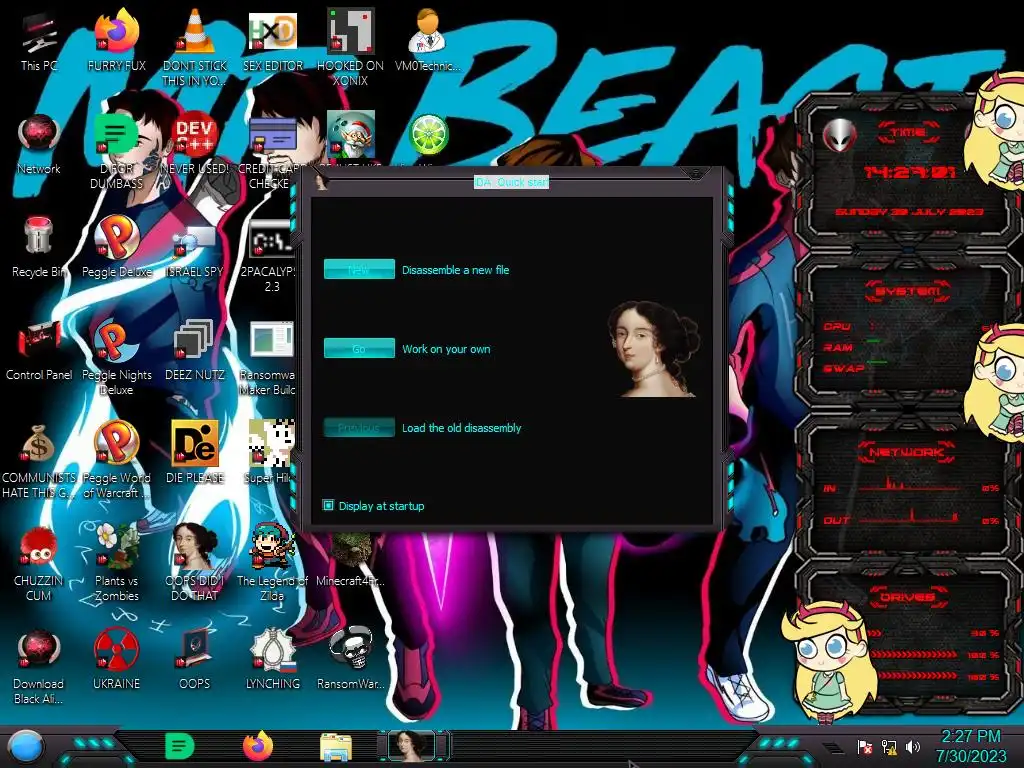Screen dimensions: 1024x768
Task: Select the red Chuzzle fuzzball icon
Action: [39, 562]
